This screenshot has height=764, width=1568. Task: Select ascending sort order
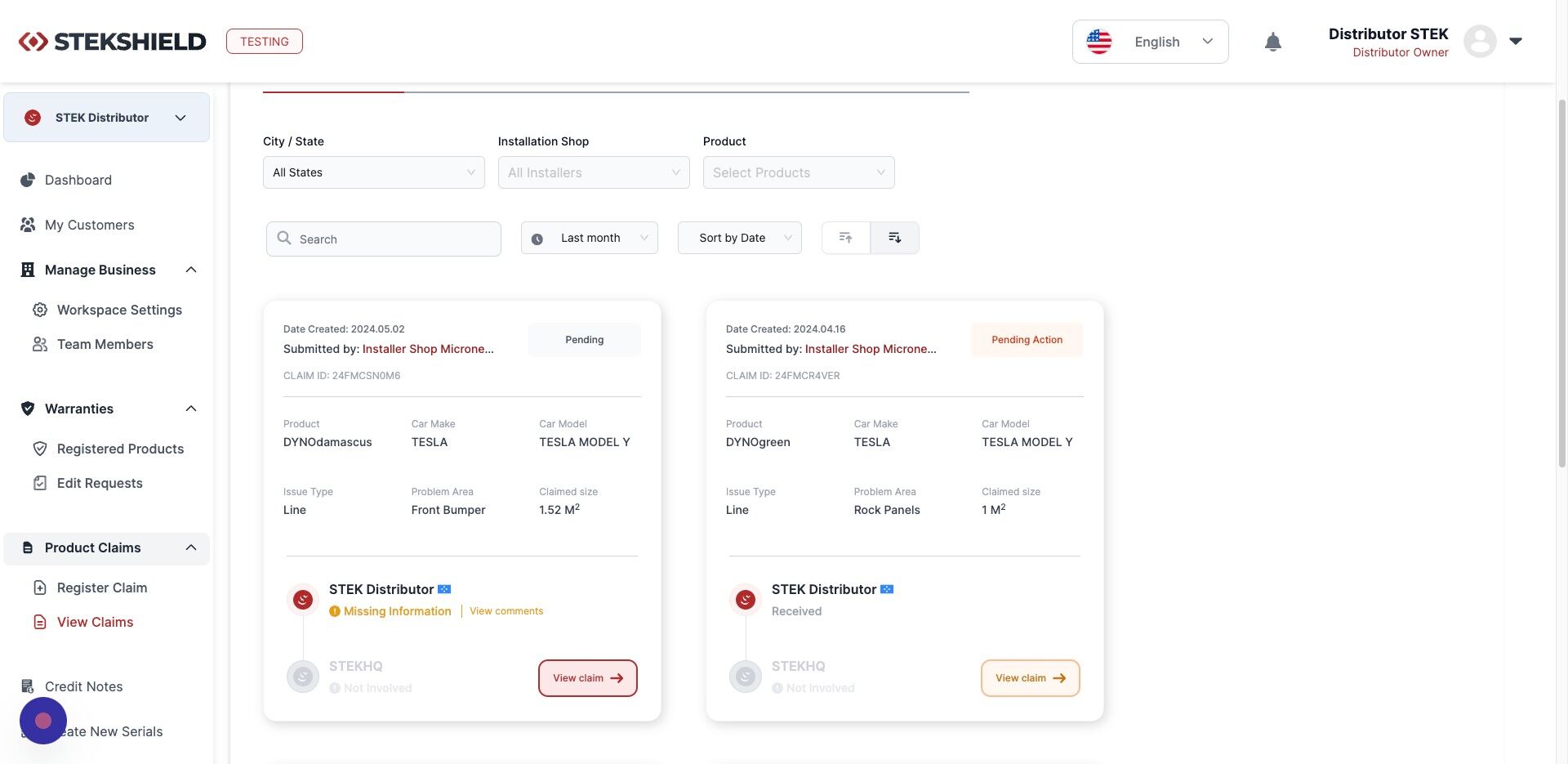click(x=846, y=238)
